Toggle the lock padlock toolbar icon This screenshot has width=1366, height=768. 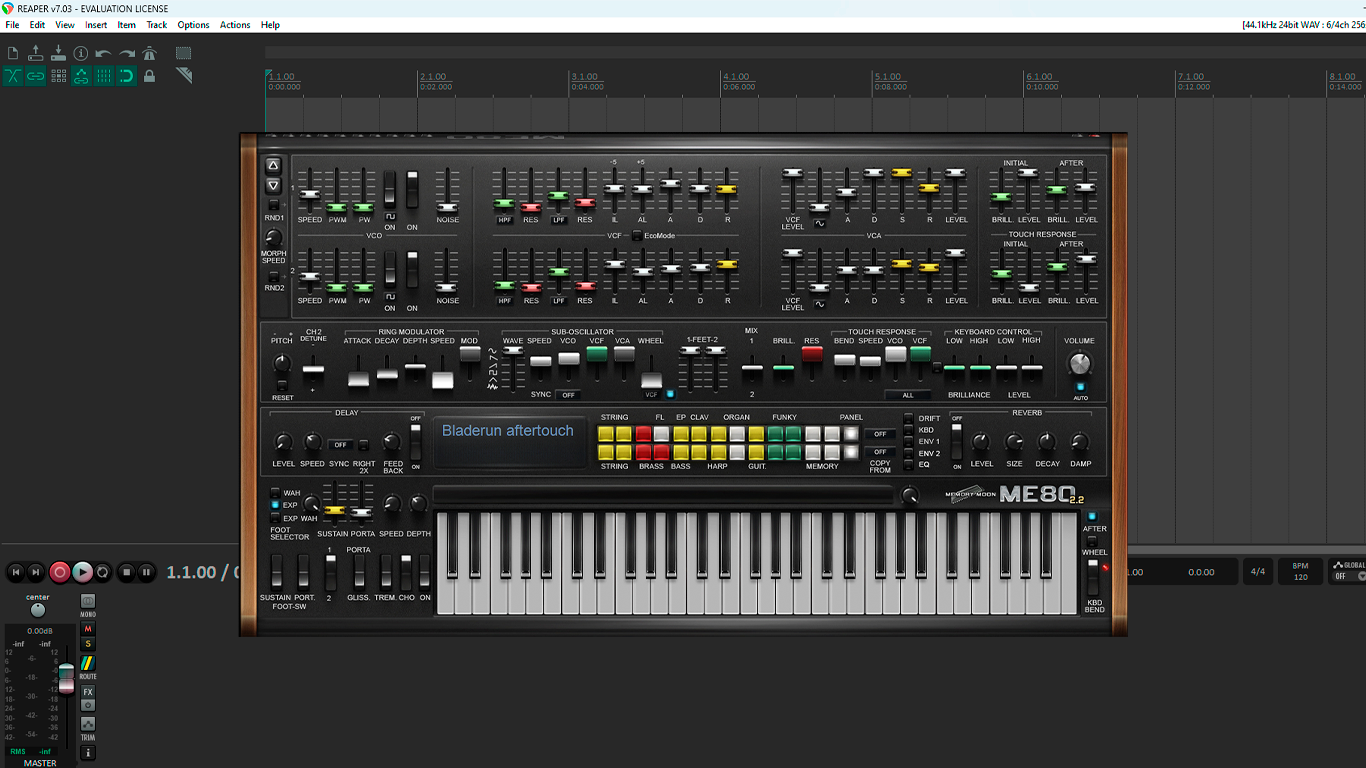point(150,76)
